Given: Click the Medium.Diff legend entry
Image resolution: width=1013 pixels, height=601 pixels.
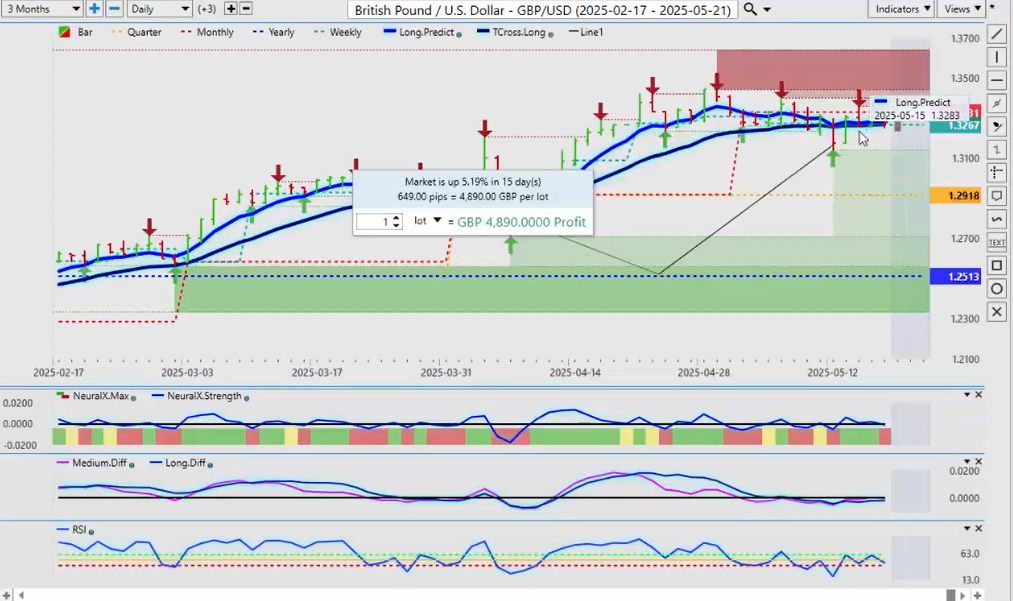Looking at the screenshot, I should [92, 463].
